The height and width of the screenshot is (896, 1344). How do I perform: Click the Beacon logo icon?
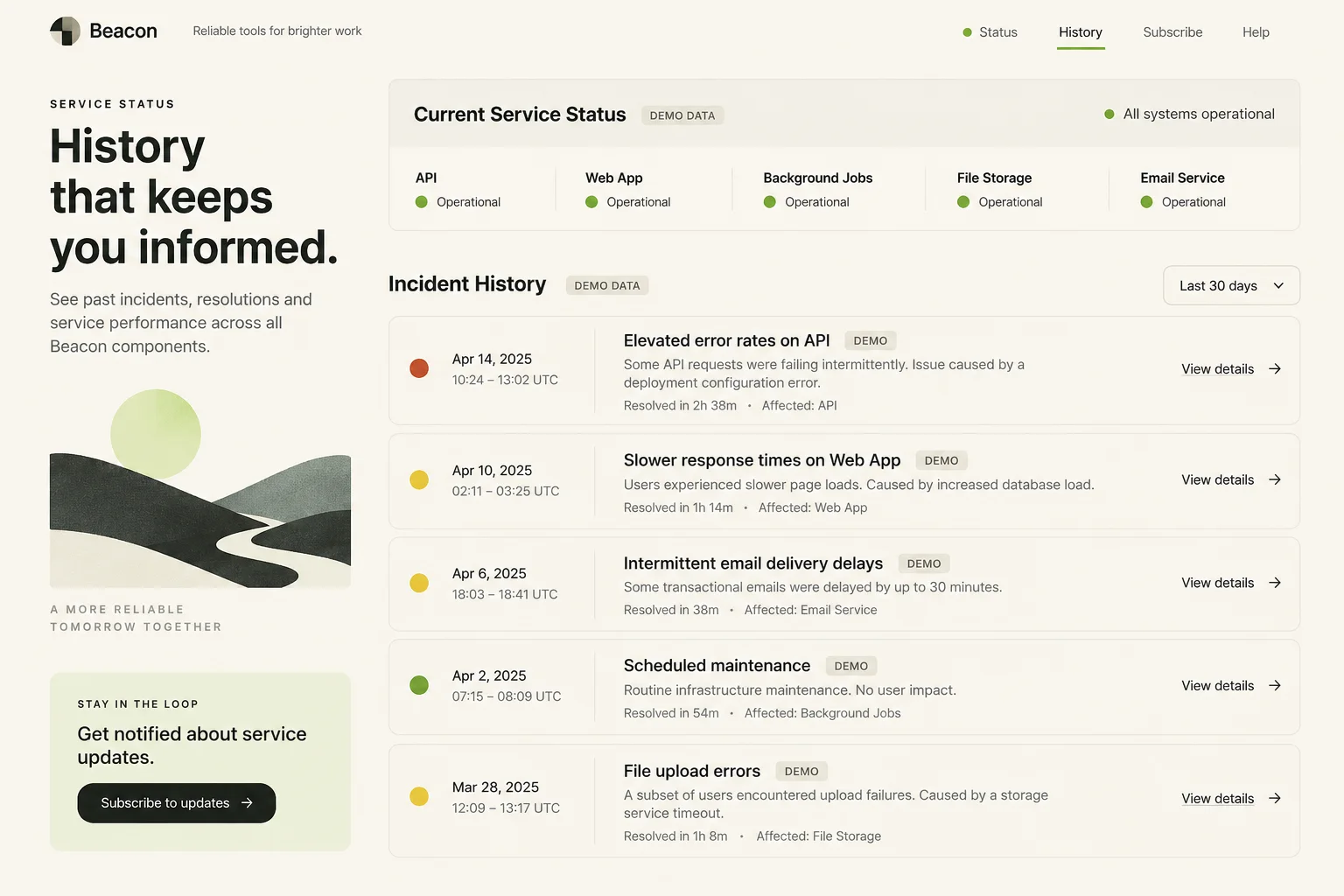coord(65,31)
